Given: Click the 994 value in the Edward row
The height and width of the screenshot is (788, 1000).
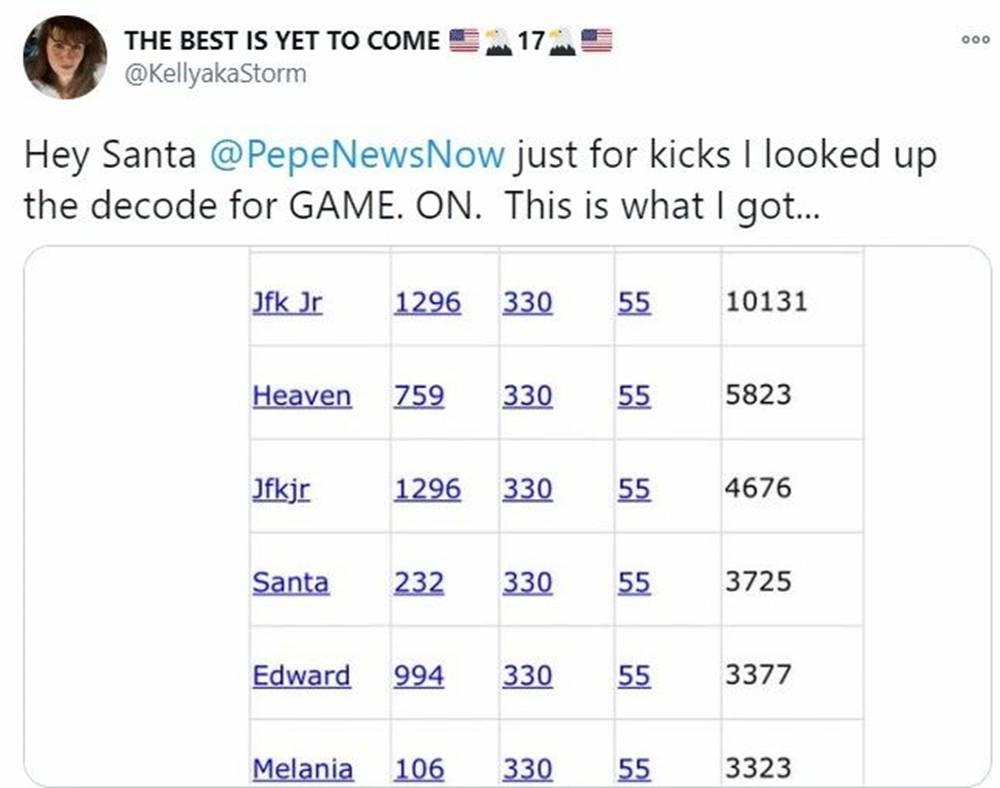Looking at the screenshot, I should click(x=419, y=676).
